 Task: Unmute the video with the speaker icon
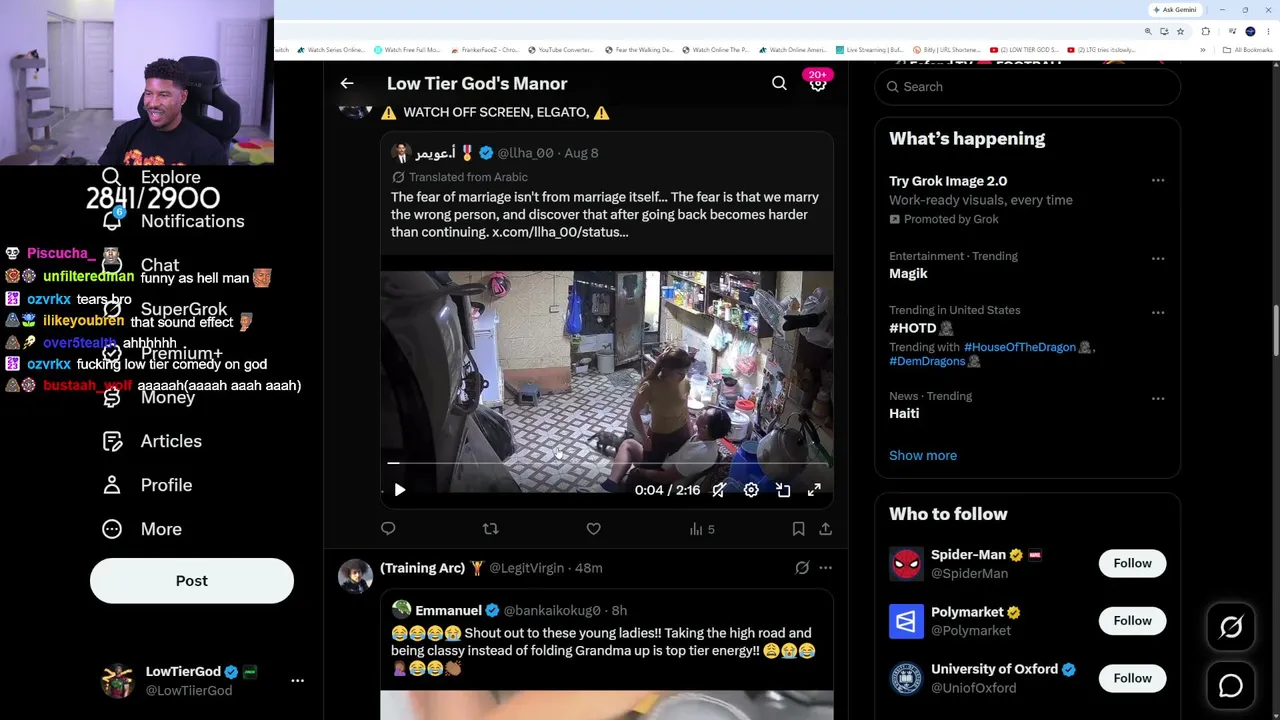[x=719, y=490]
